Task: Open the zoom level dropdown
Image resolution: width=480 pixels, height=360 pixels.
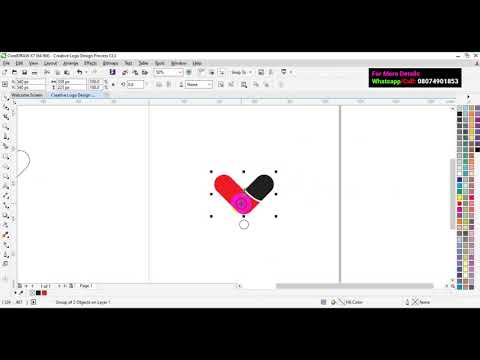Action: (180, 72)
